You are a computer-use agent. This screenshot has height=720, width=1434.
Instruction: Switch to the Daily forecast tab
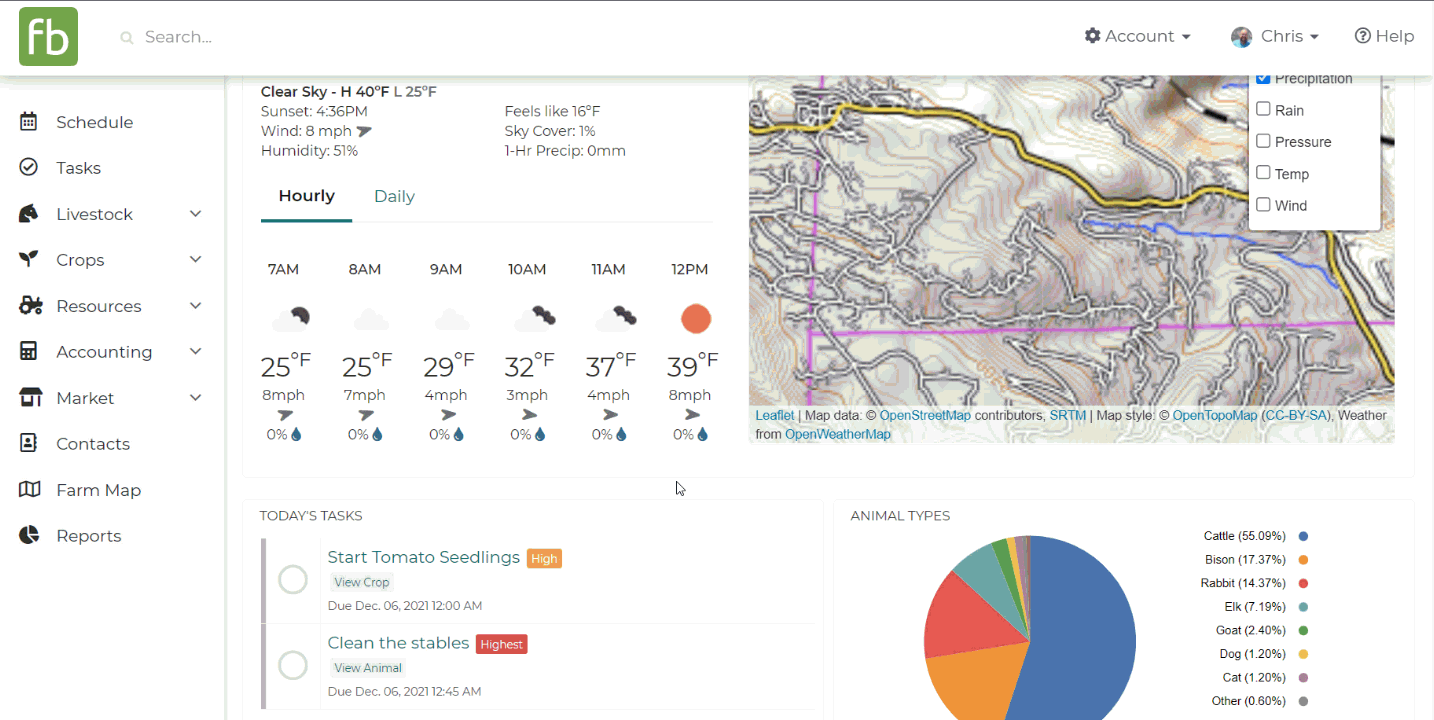pos(394,197)
